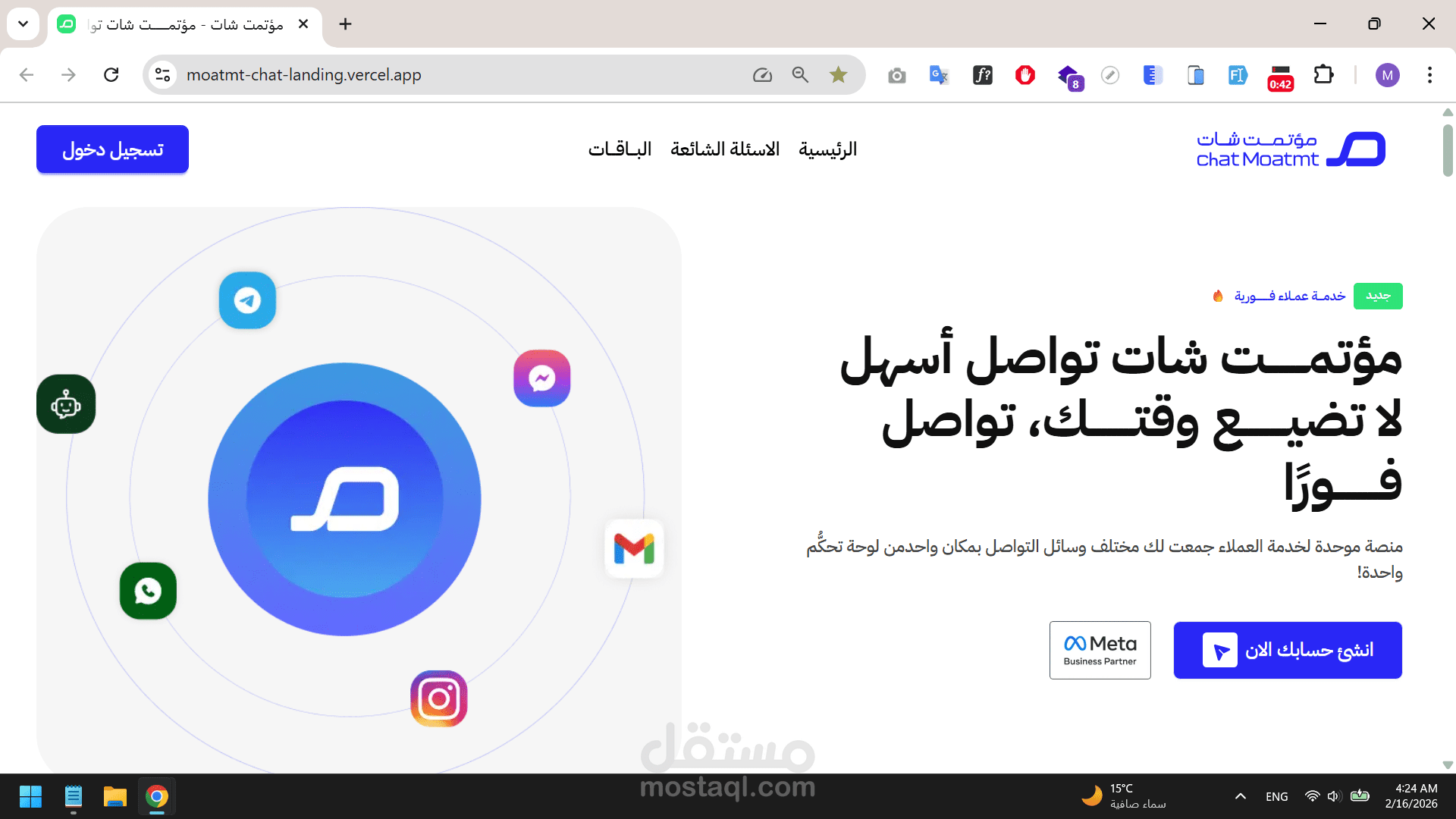Screen dimensions: 1456x819
Task: Click the WhatsApp icon in the orbit illustration
Action: [148, 591]
